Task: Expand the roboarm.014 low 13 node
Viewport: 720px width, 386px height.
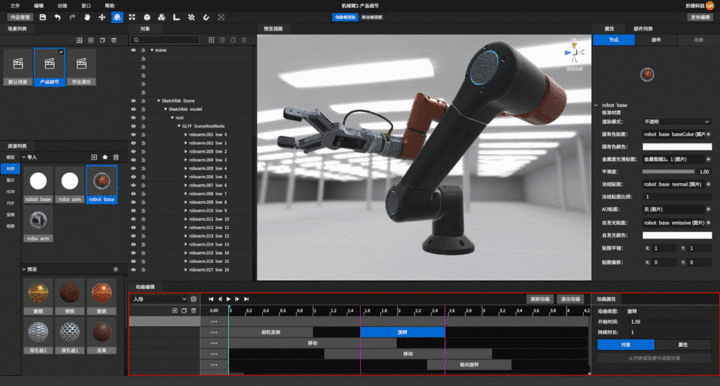Action: [x=186, y=244]
